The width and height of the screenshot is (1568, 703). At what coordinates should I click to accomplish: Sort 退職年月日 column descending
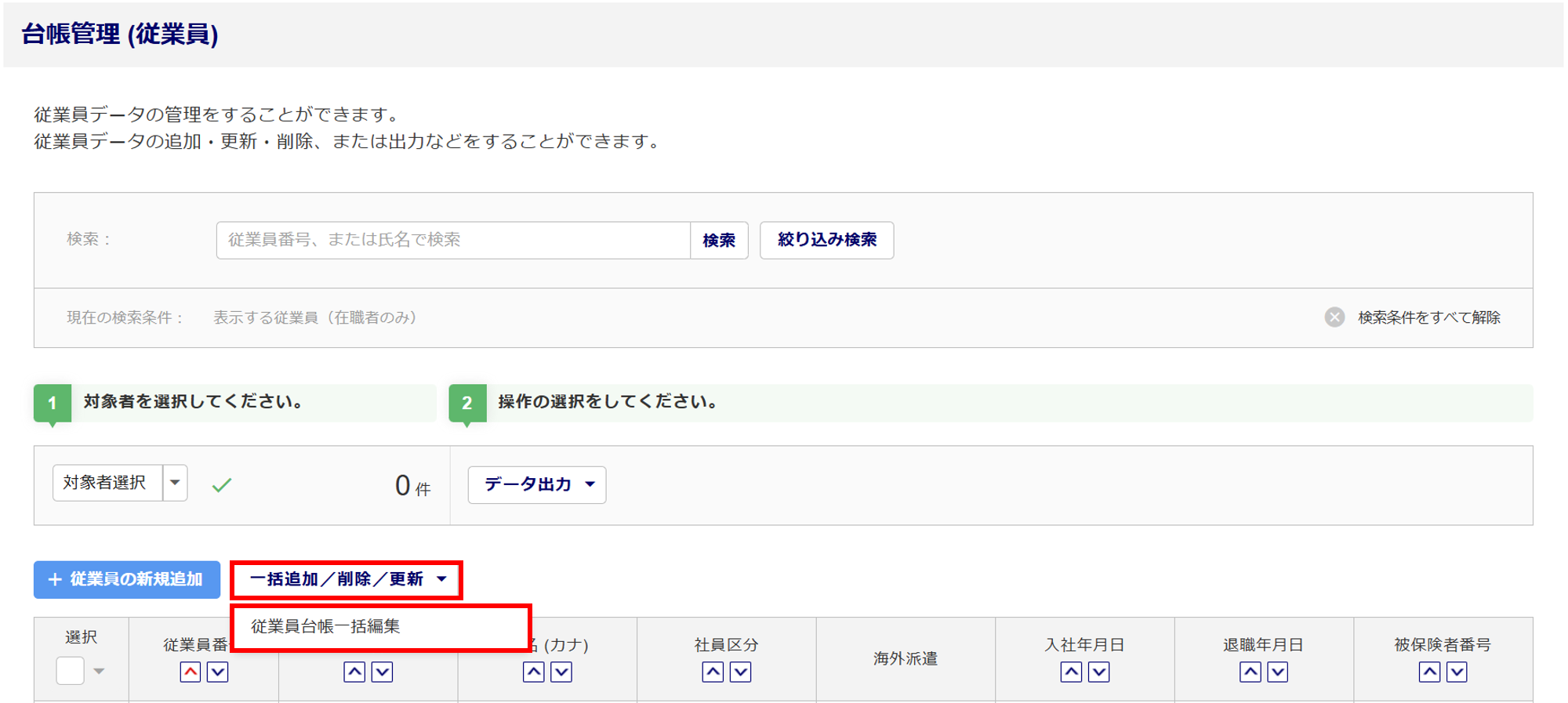(1278, 672)
